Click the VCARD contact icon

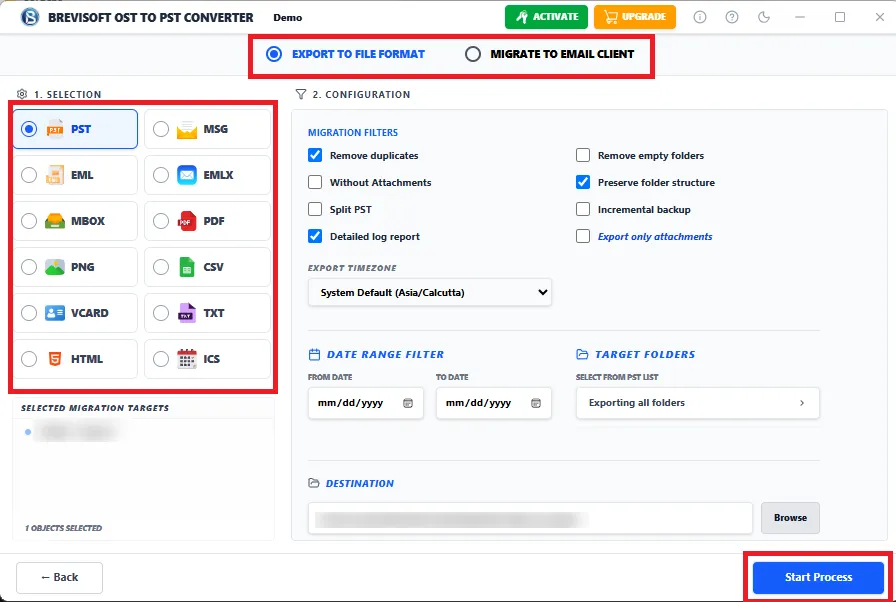(x=55, y=313)
